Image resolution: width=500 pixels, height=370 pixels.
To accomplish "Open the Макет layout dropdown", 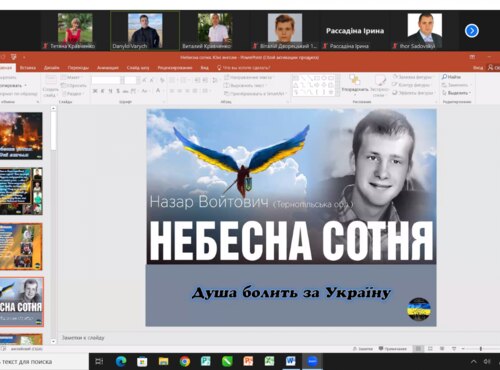I will [71, 77].
